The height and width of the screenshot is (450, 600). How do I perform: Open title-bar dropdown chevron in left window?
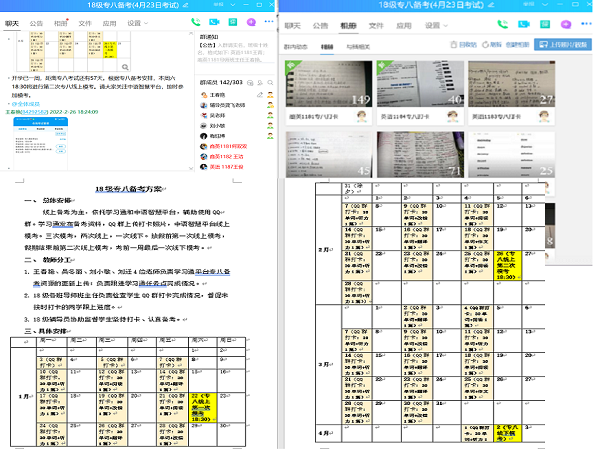pyautogui.click(x=233, y=5)
